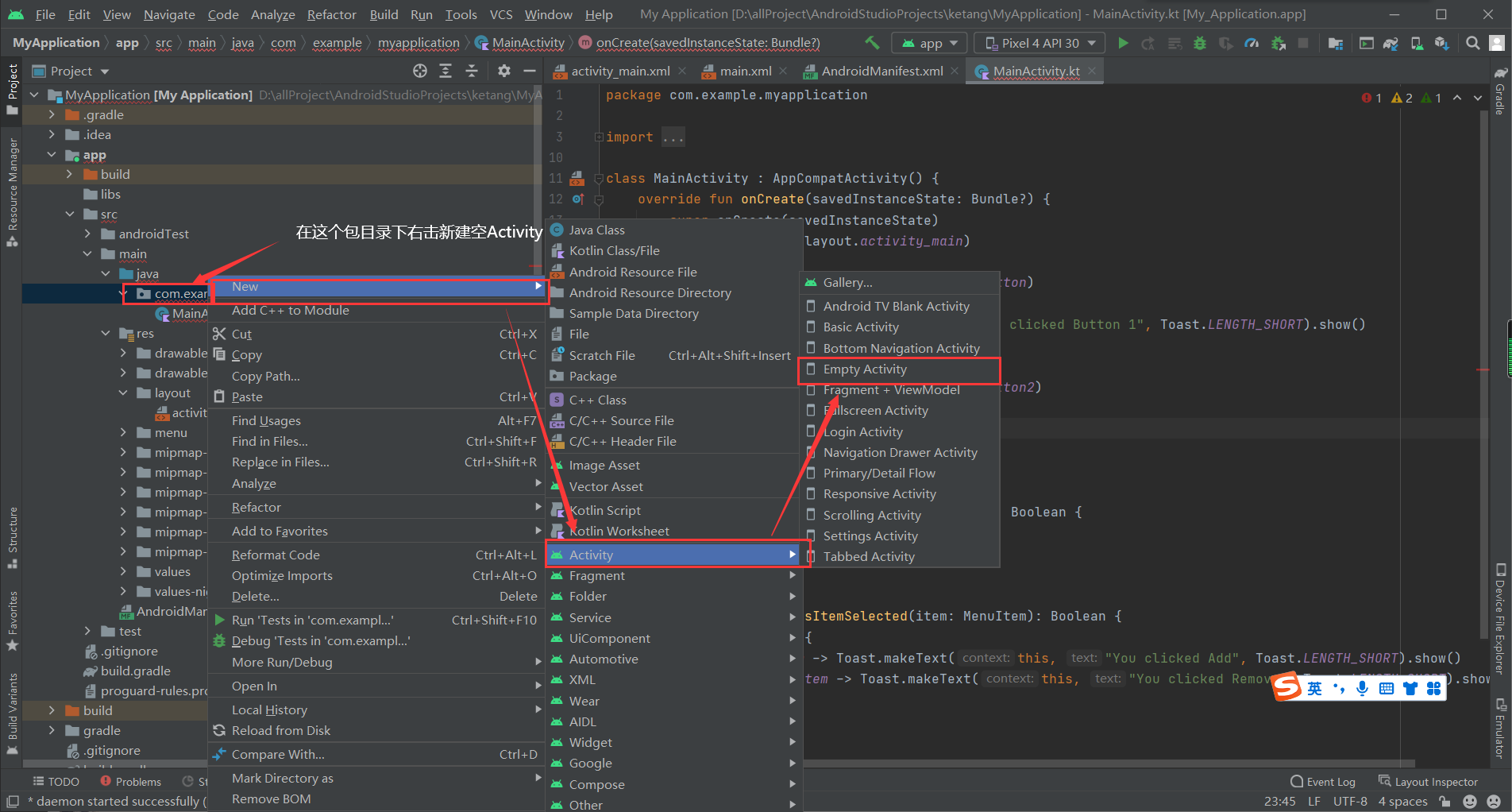Click the editor vertical scrollbar
This screenshot has height=812, width=1512.
[x=1483, y=373]
